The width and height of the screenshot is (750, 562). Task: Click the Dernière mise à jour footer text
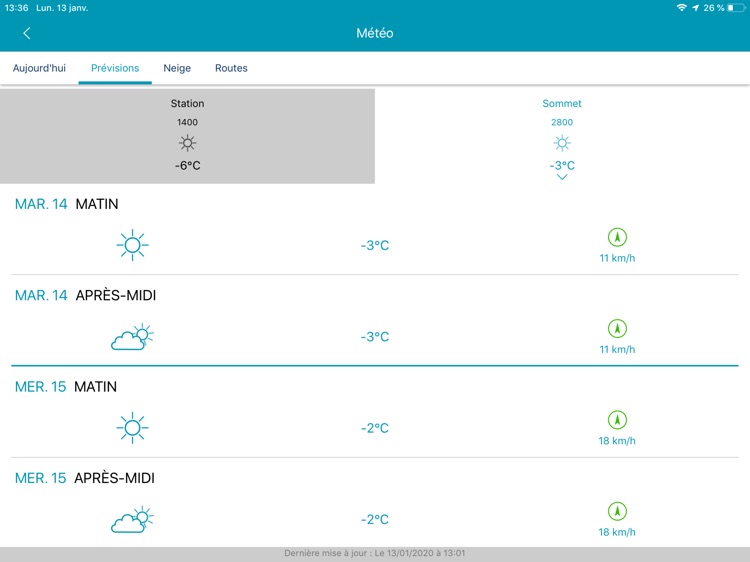pyautogui.click(x=375, y=553)
